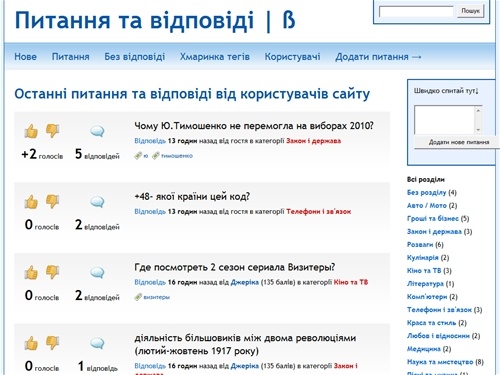The width and height of the screenshot is (500, 375).
Task: Open sidebar section 'Закон і держава'
Action: click(434, 231)
